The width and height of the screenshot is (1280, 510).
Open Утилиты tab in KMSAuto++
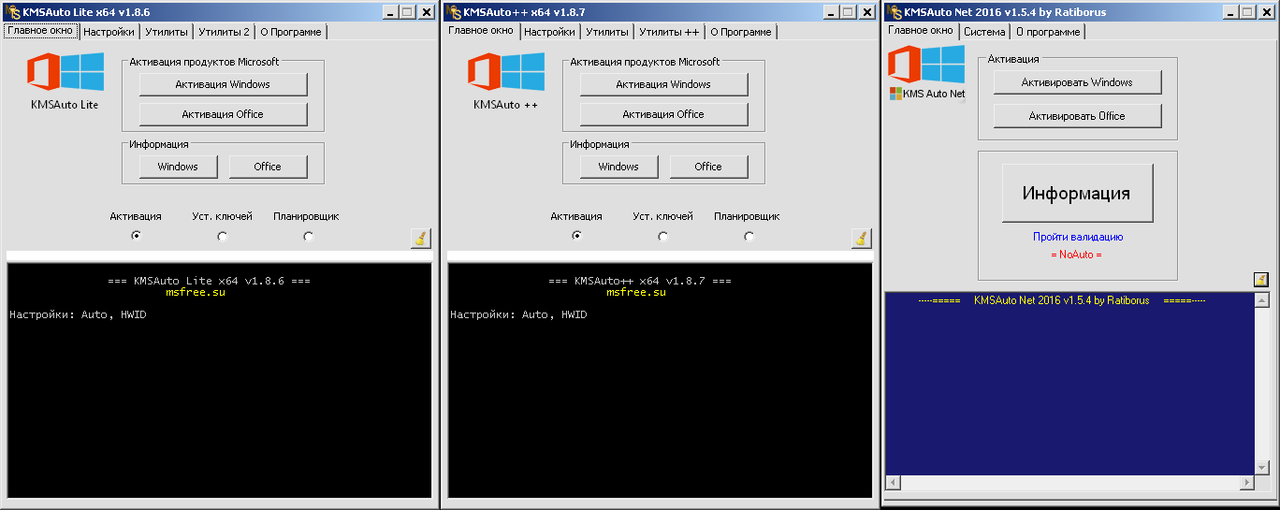607,32
